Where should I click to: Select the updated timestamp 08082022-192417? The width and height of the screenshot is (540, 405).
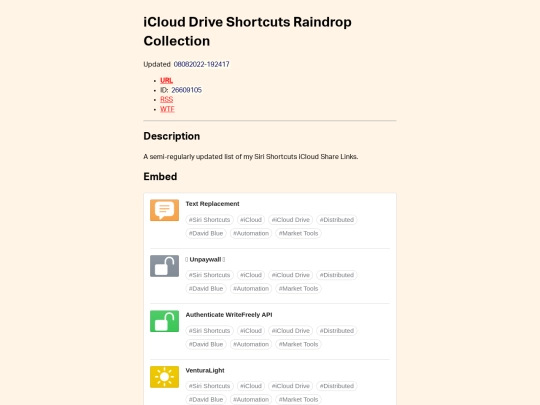pos(201,64)
